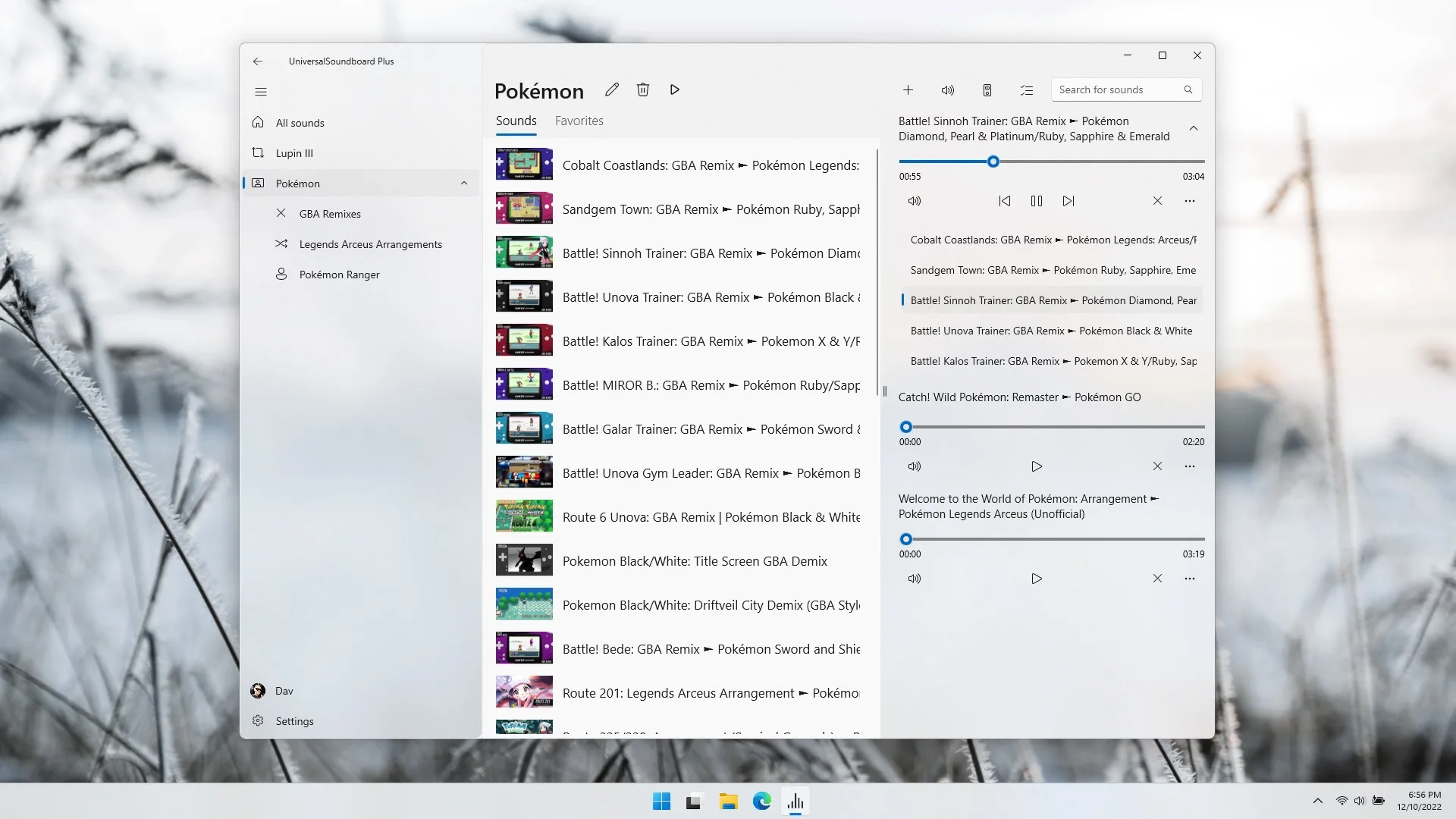Viewport: 1456px width, 819px height.
Task: Open Windows Start menu on the taskbar
Action: tap(661, 802)
